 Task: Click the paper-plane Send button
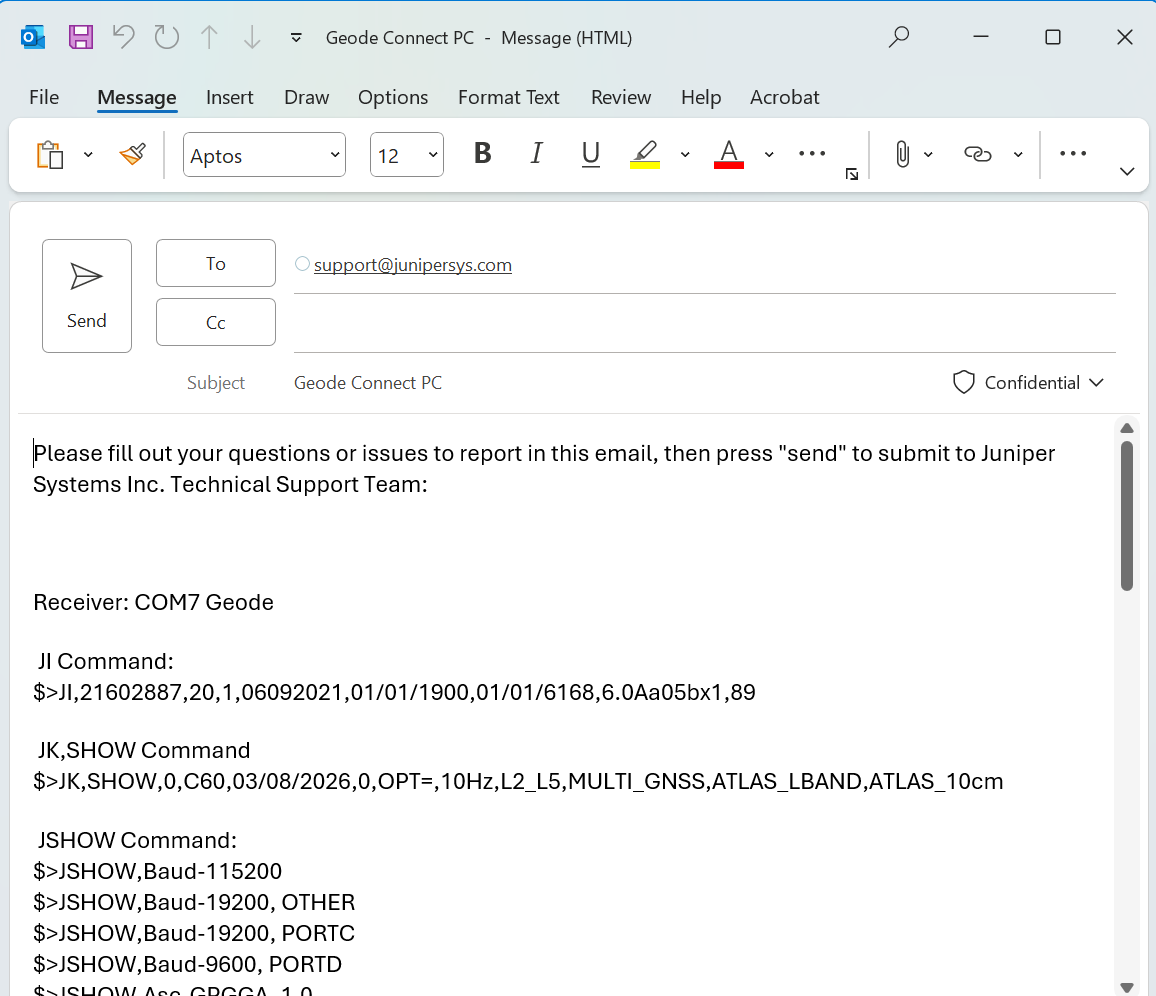(x=87, y=296)
